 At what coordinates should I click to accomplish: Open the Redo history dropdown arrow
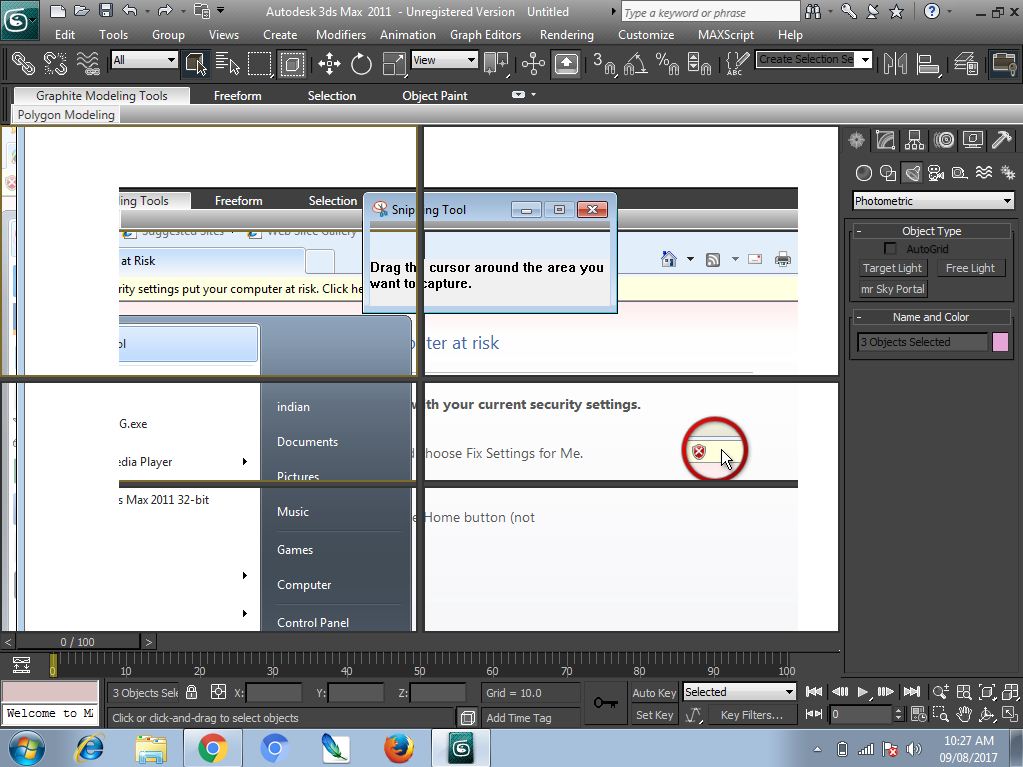point(183,11)
